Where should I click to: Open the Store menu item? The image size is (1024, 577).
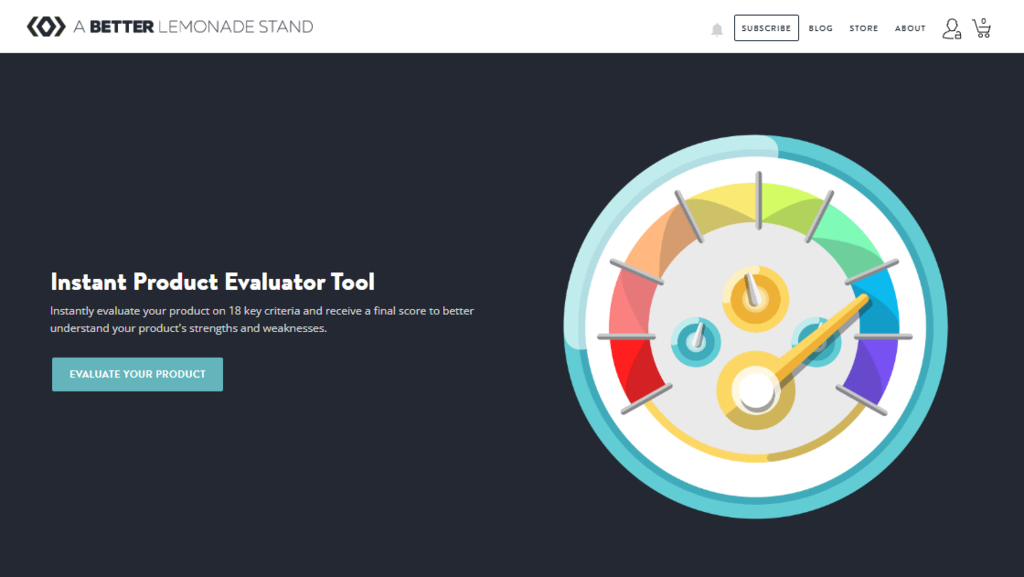point(863,28)
